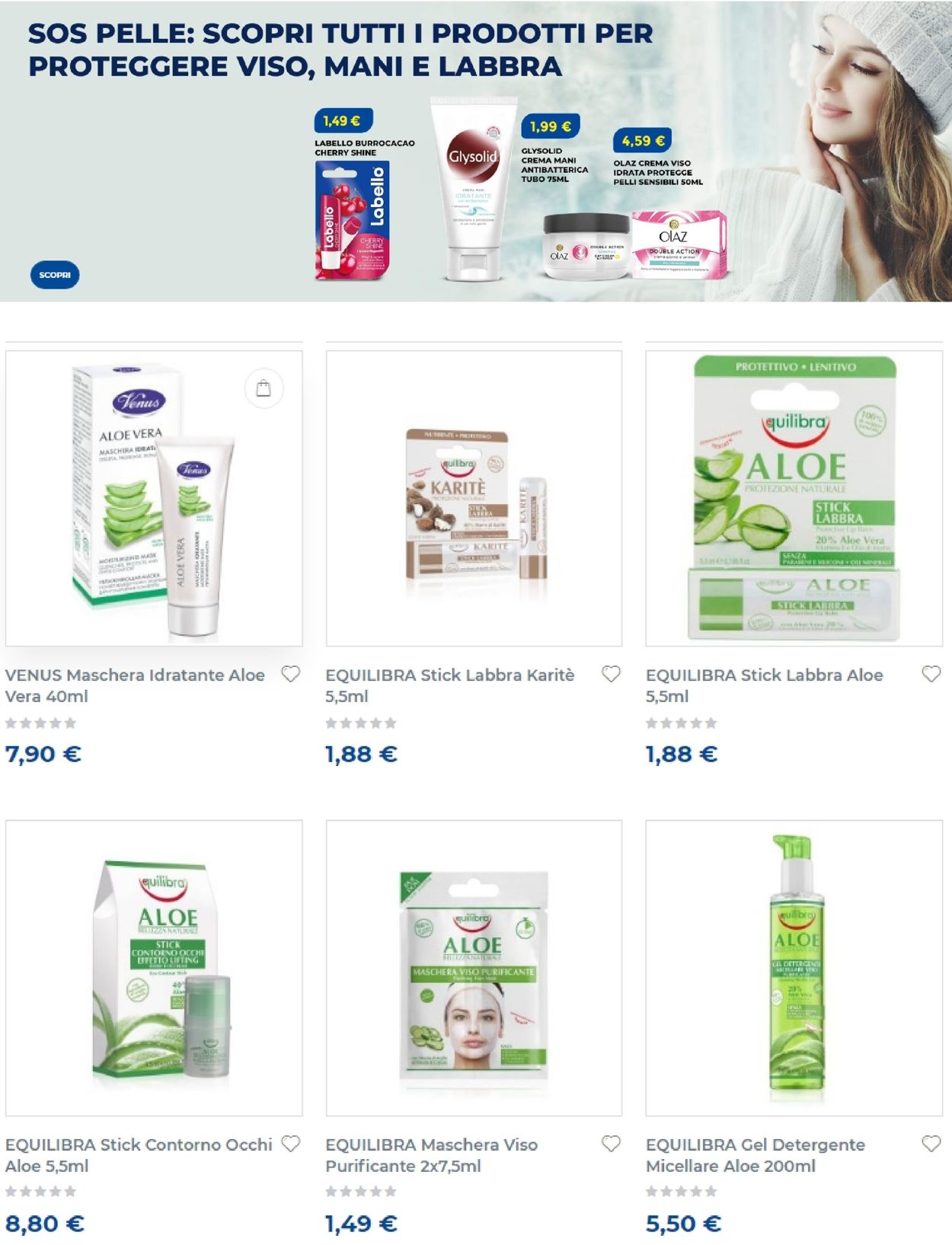Viewport: 952px width, 1245px height.
Task: Select the Equilibra Aloe Stick Labbra image
Action: pyautogui.click(x=794, y=499)
